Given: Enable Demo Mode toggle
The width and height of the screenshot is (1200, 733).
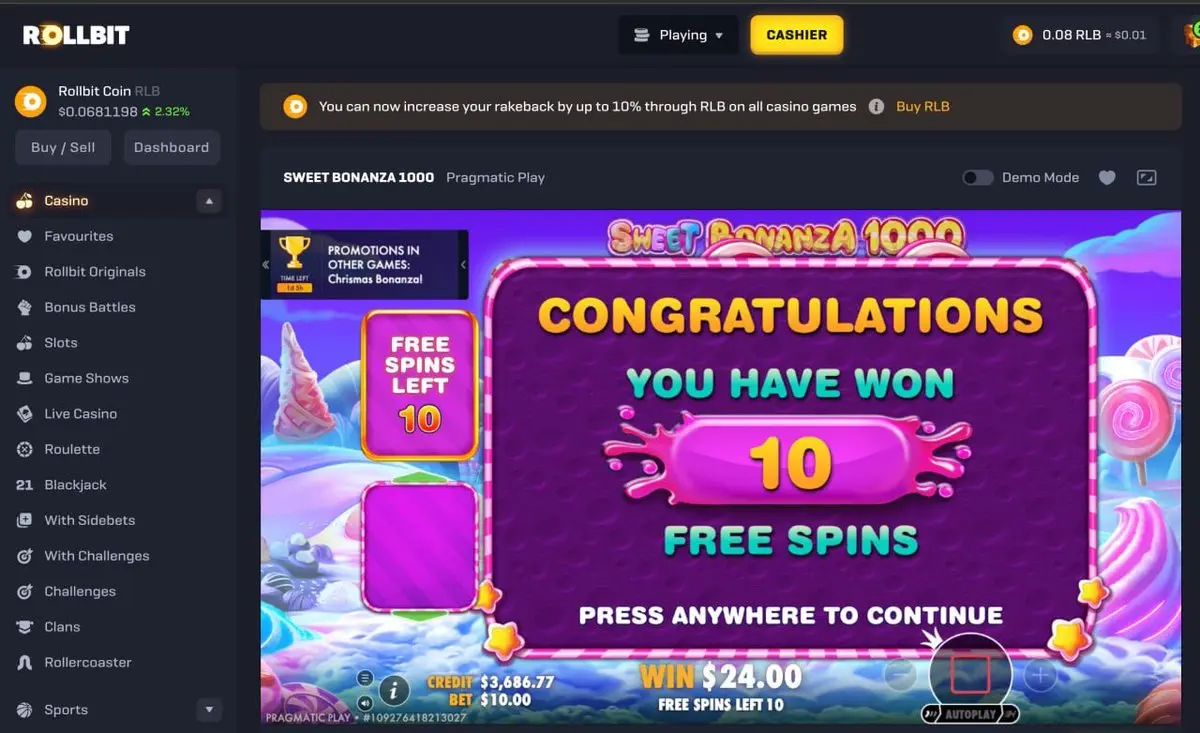Looking at the screenshot, I should pos(978,177).
